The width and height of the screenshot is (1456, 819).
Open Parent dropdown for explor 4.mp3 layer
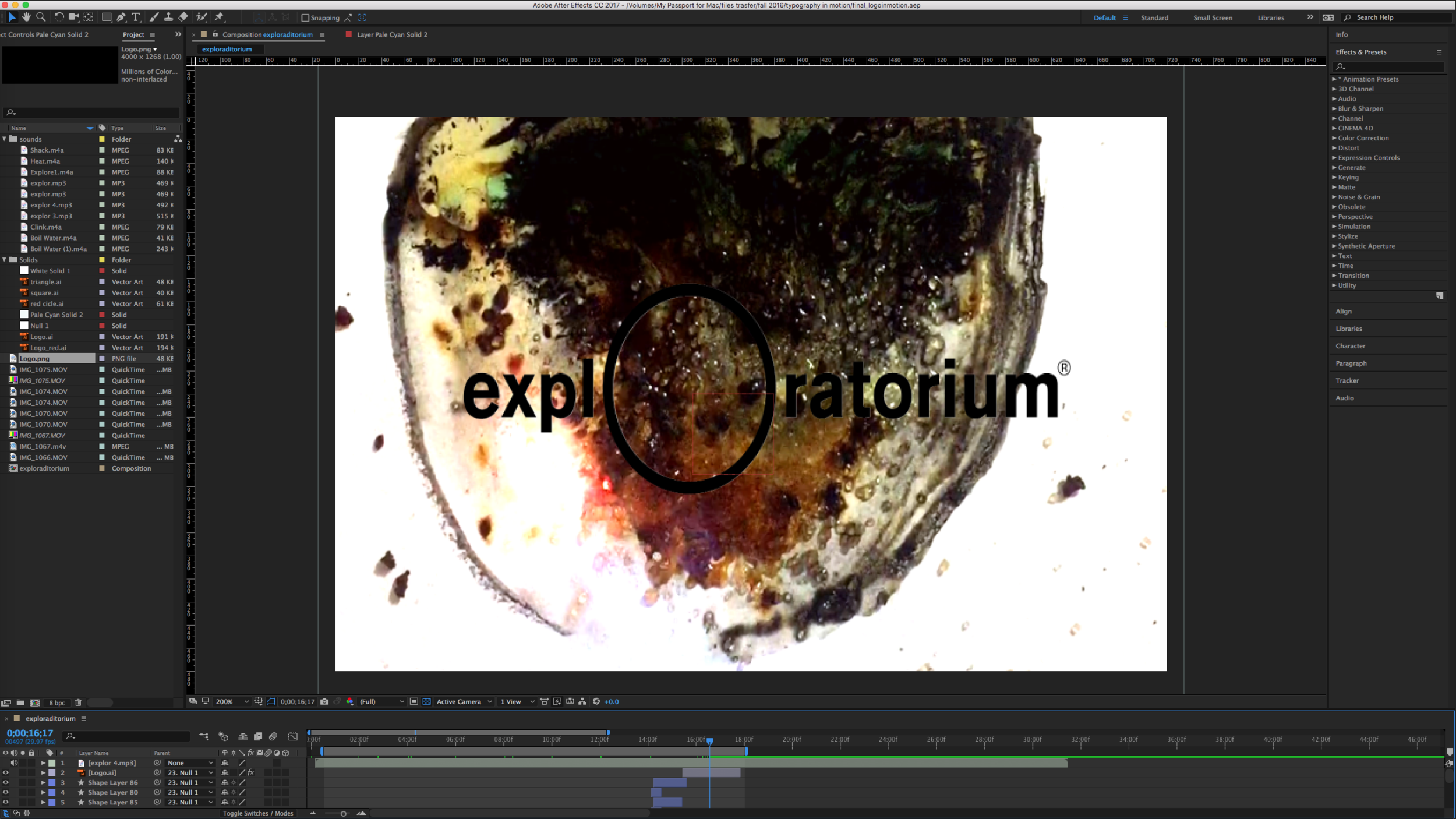click(x=190, y=763)
